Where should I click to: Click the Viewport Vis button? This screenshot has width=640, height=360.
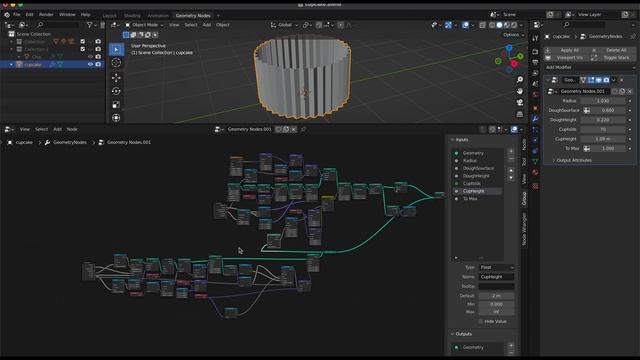pyautogui.click(x=566, y=58)
